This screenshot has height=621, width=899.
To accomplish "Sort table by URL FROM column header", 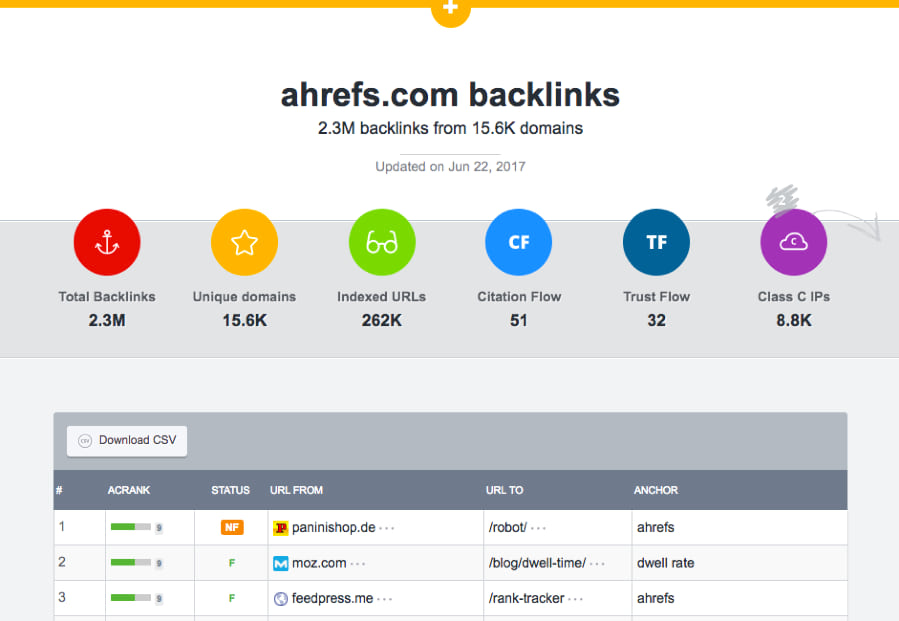I will pyautogui.click(x=296, y=490).
